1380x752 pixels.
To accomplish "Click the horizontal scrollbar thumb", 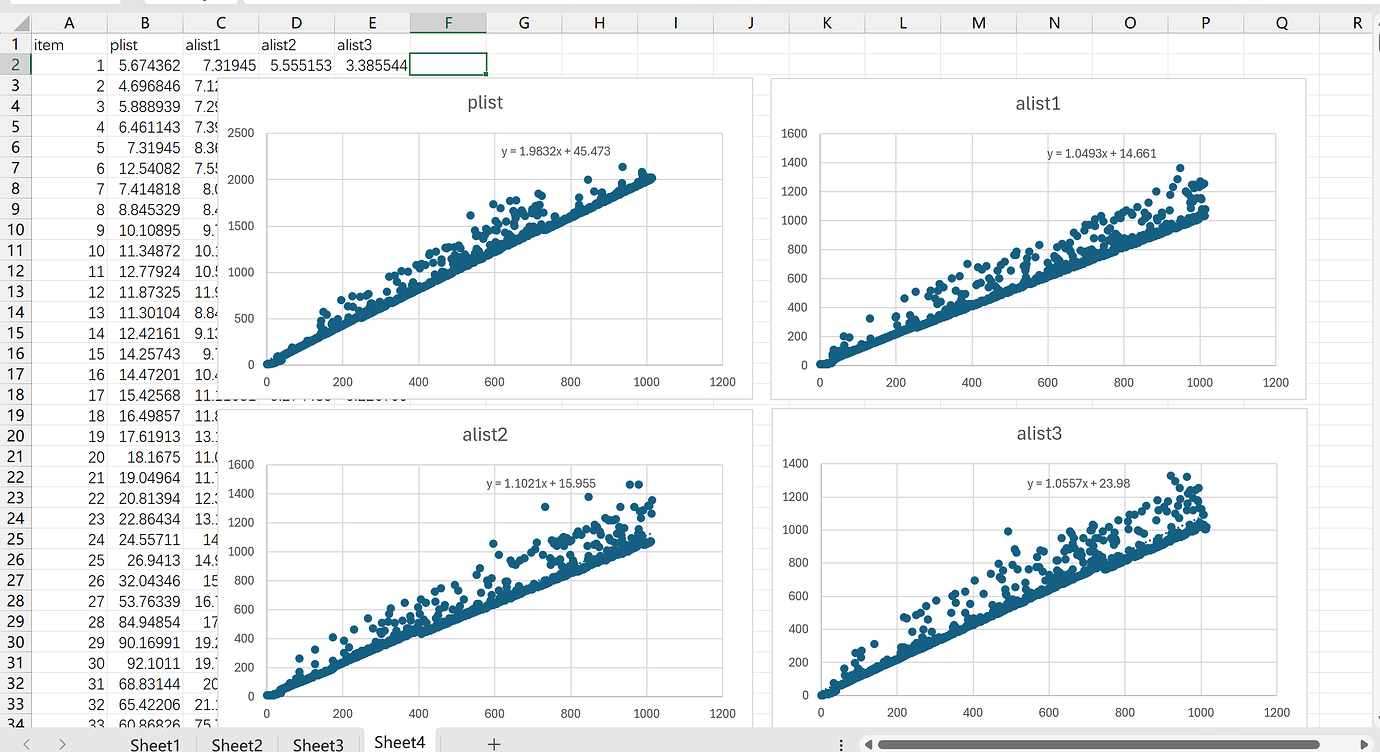I will click(x=1100, y=743).
